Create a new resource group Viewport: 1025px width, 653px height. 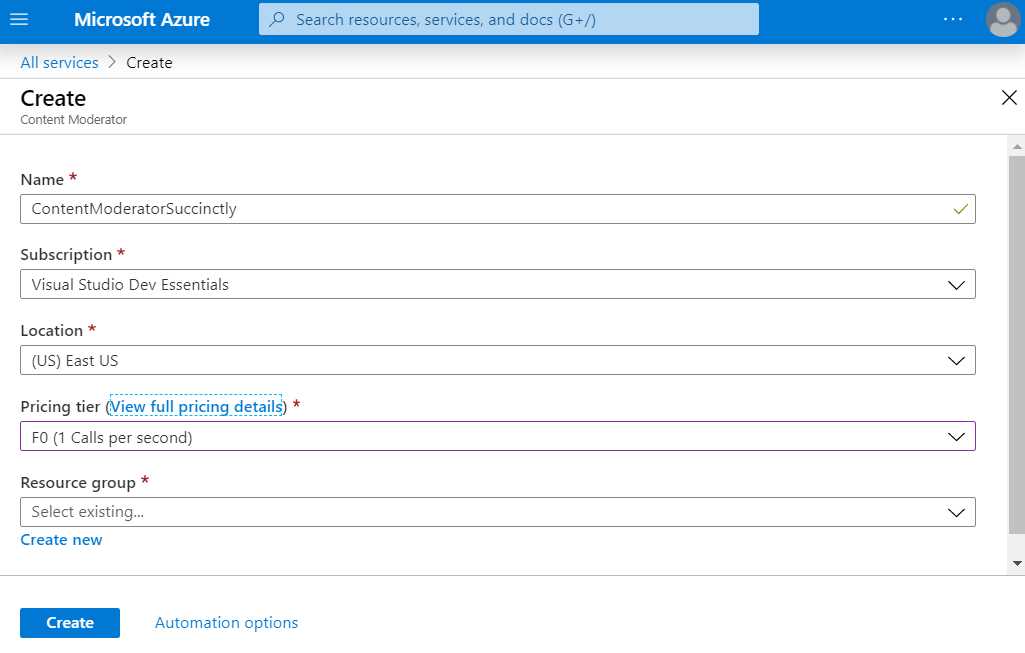(61, 539)
